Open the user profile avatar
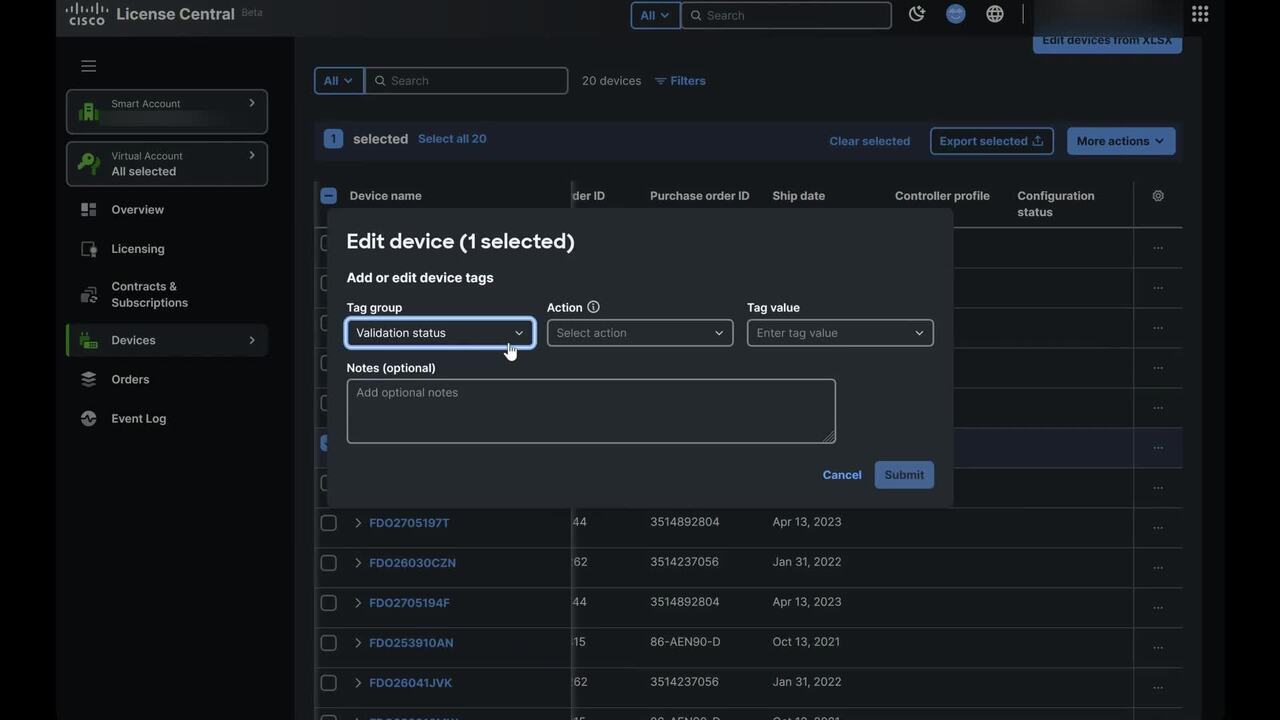 956,14
